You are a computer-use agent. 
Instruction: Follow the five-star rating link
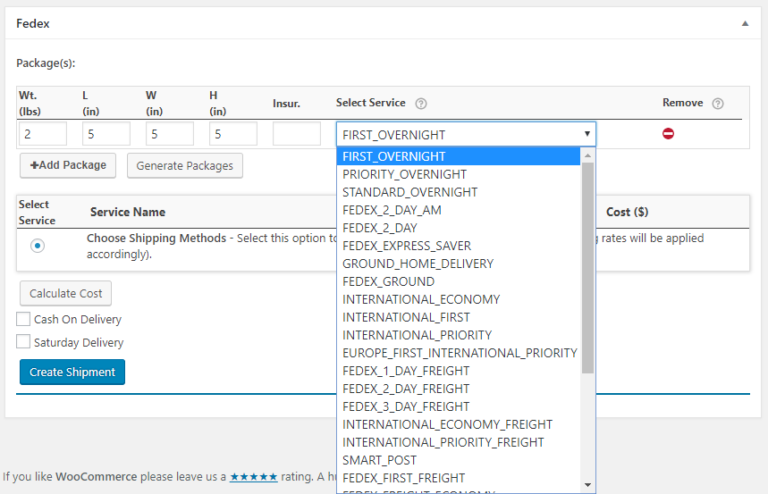coord(254,476)
